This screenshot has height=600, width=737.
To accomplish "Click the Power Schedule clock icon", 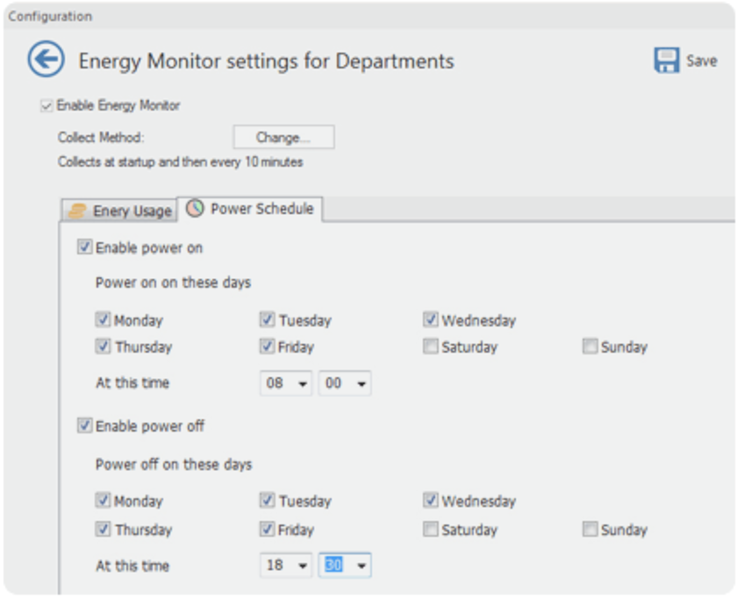I will tap(195, 209).
